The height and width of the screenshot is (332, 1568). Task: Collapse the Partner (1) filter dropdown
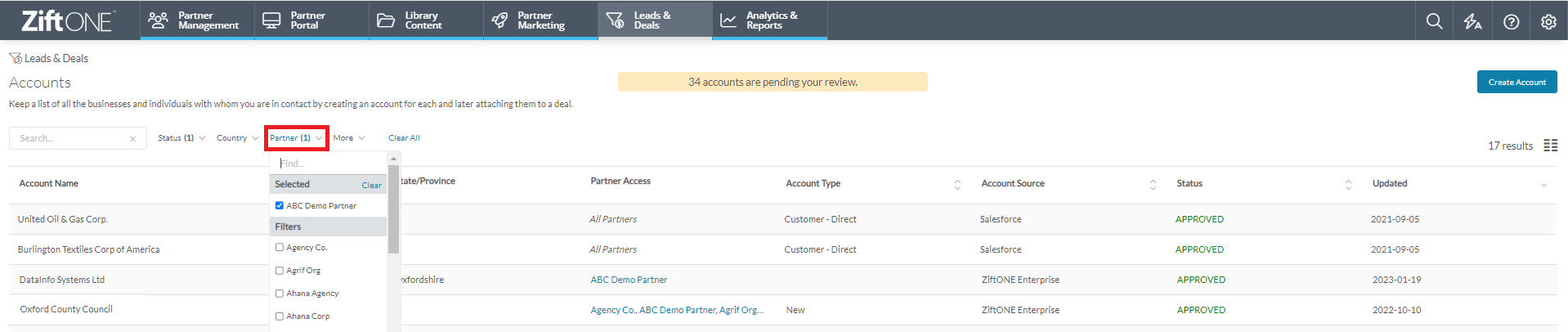(x=296, y=138)
